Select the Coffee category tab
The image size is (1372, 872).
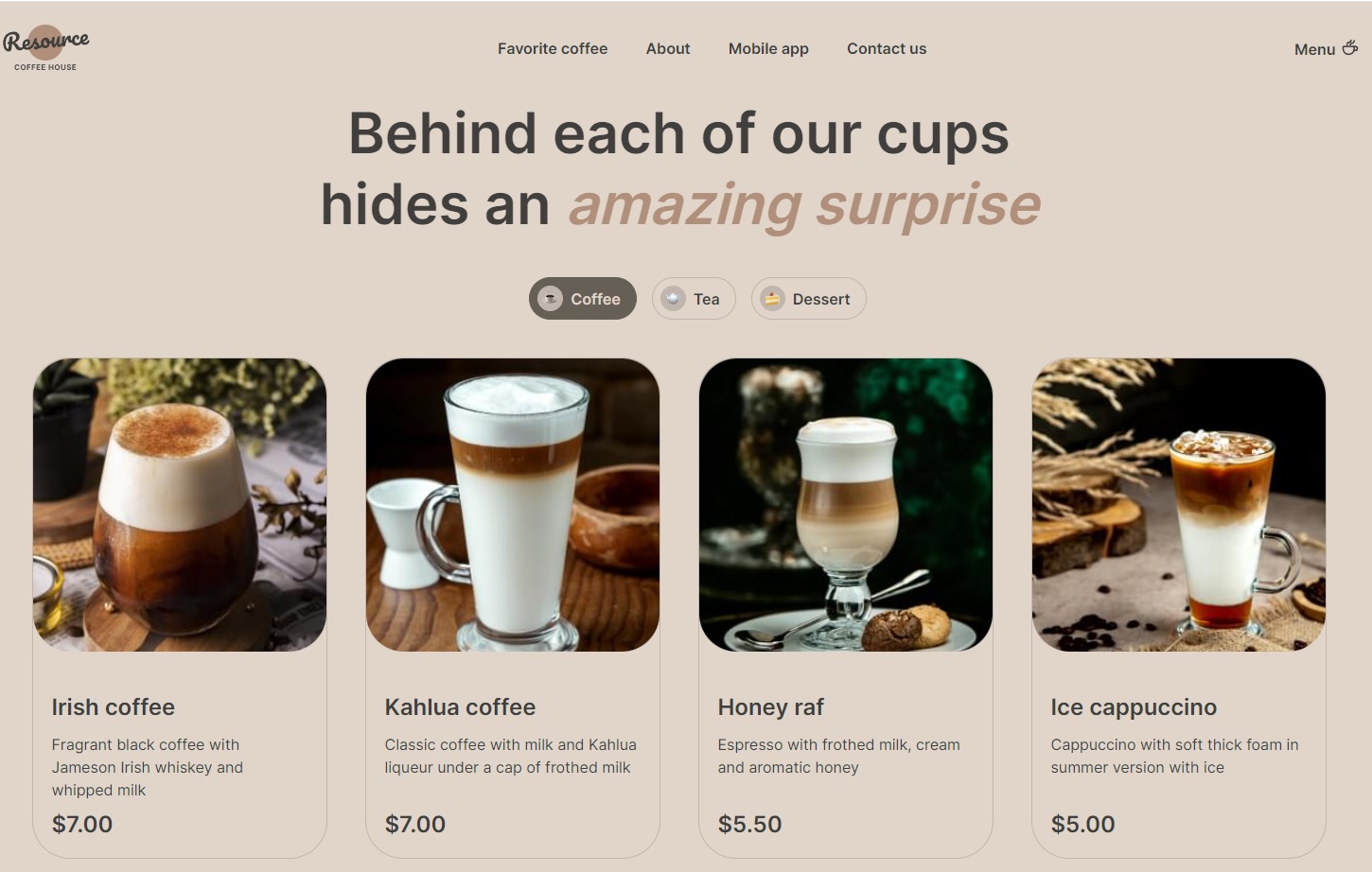[x=583, y=299]
